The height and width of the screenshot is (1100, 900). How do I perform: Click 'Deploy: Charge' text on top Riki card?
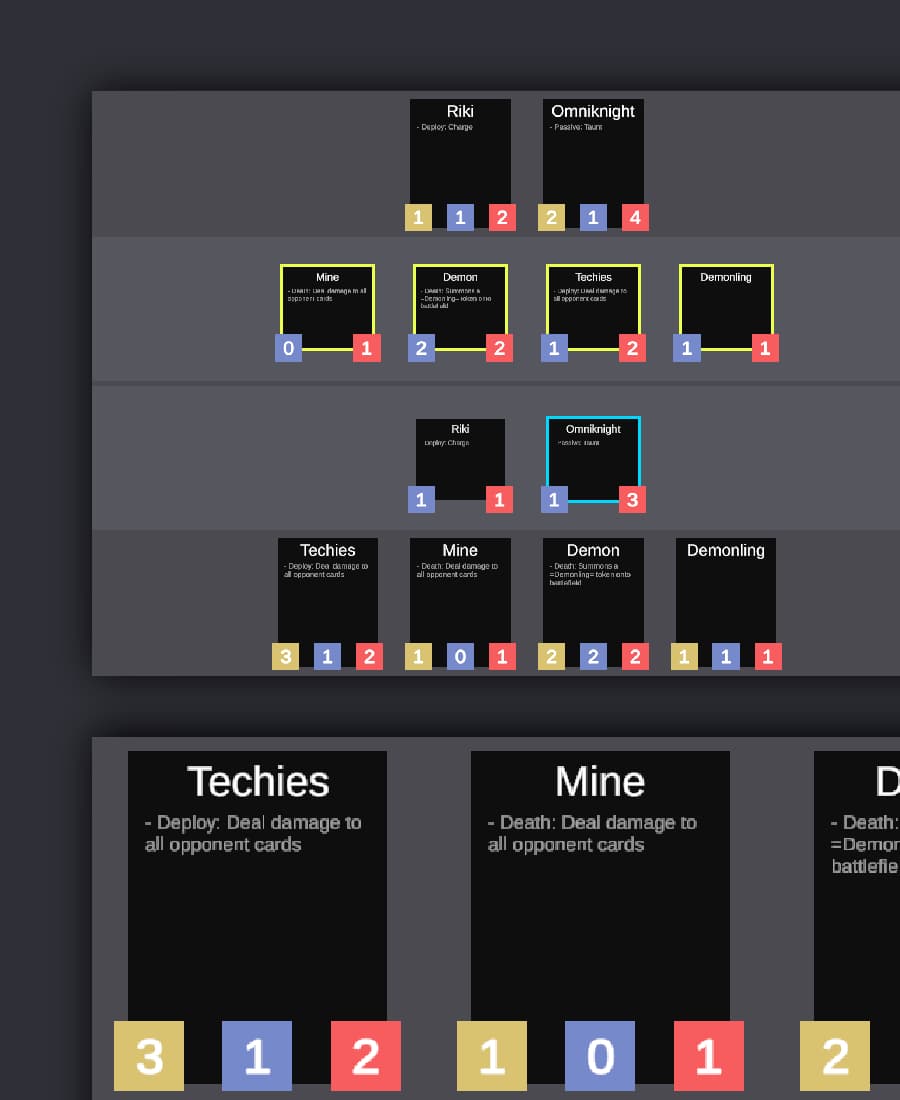coord(445,127)
